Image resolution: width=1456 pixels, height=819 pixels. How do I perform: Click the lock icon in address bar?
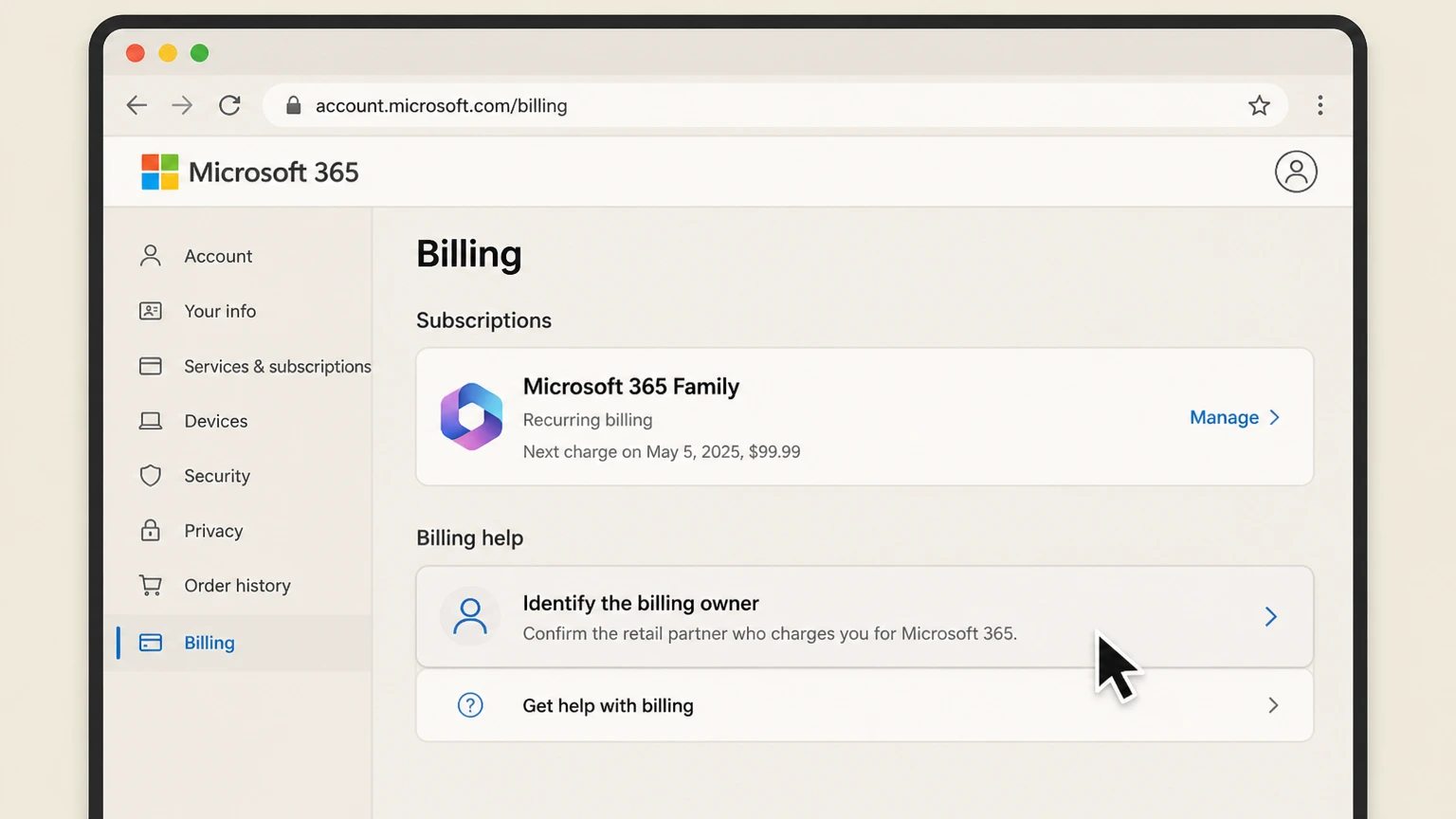point(294,105)
